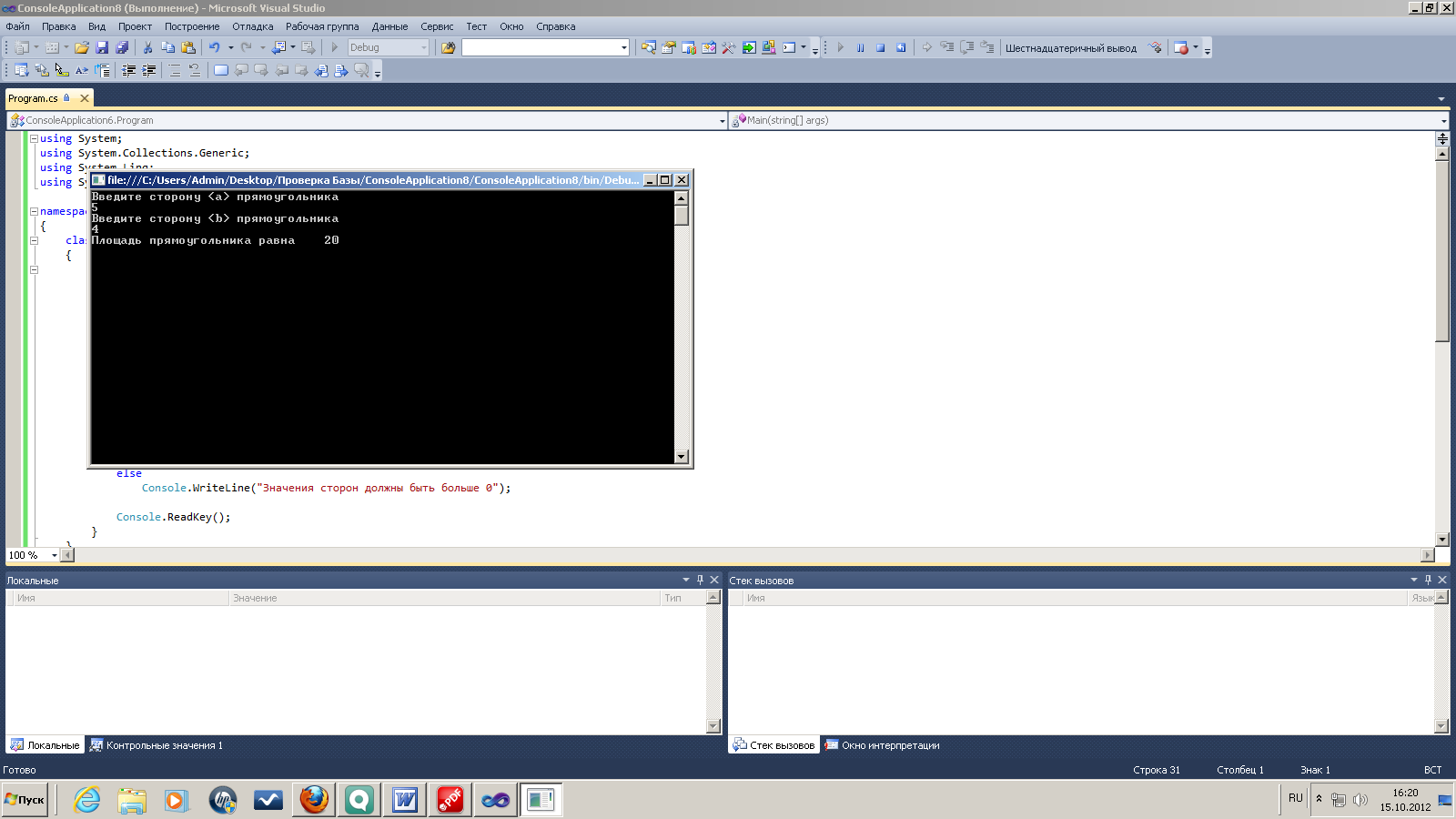Open the undo history dropdown arrow

click(230, 47)
